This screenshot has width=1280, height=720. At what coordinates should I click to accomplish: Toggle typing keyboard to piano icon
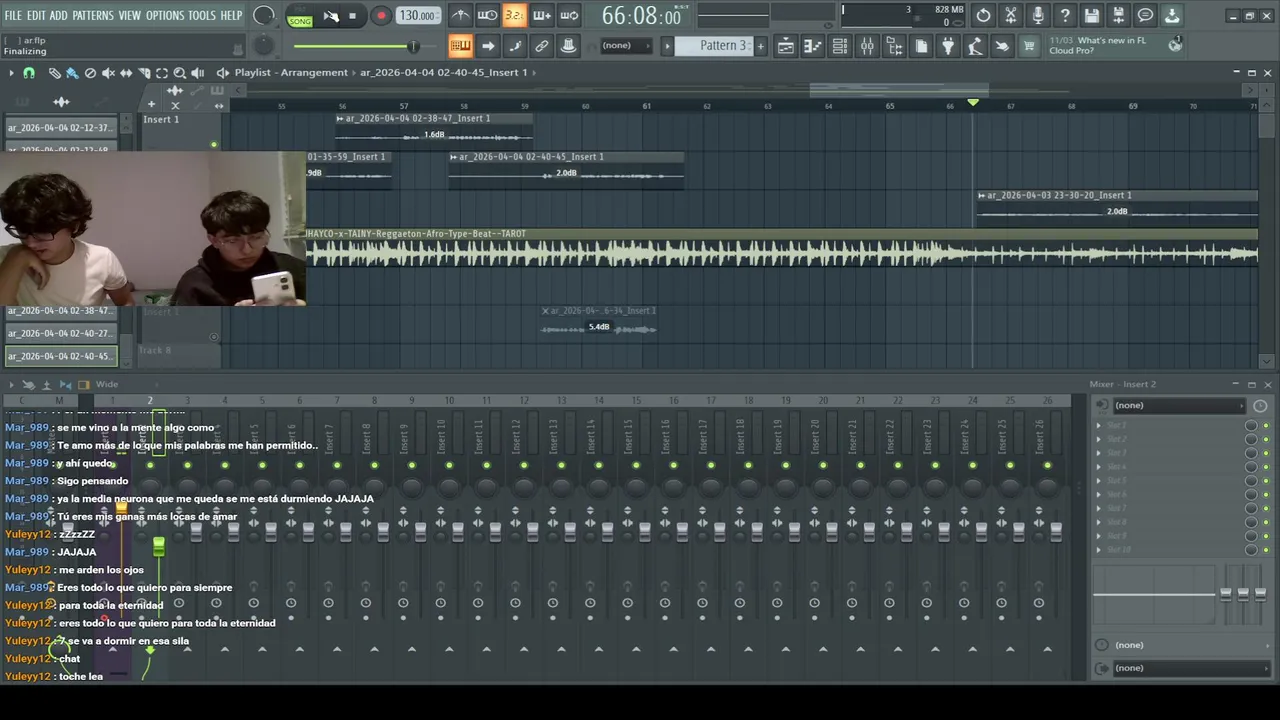pyautogui.click(x=460, y=46)
